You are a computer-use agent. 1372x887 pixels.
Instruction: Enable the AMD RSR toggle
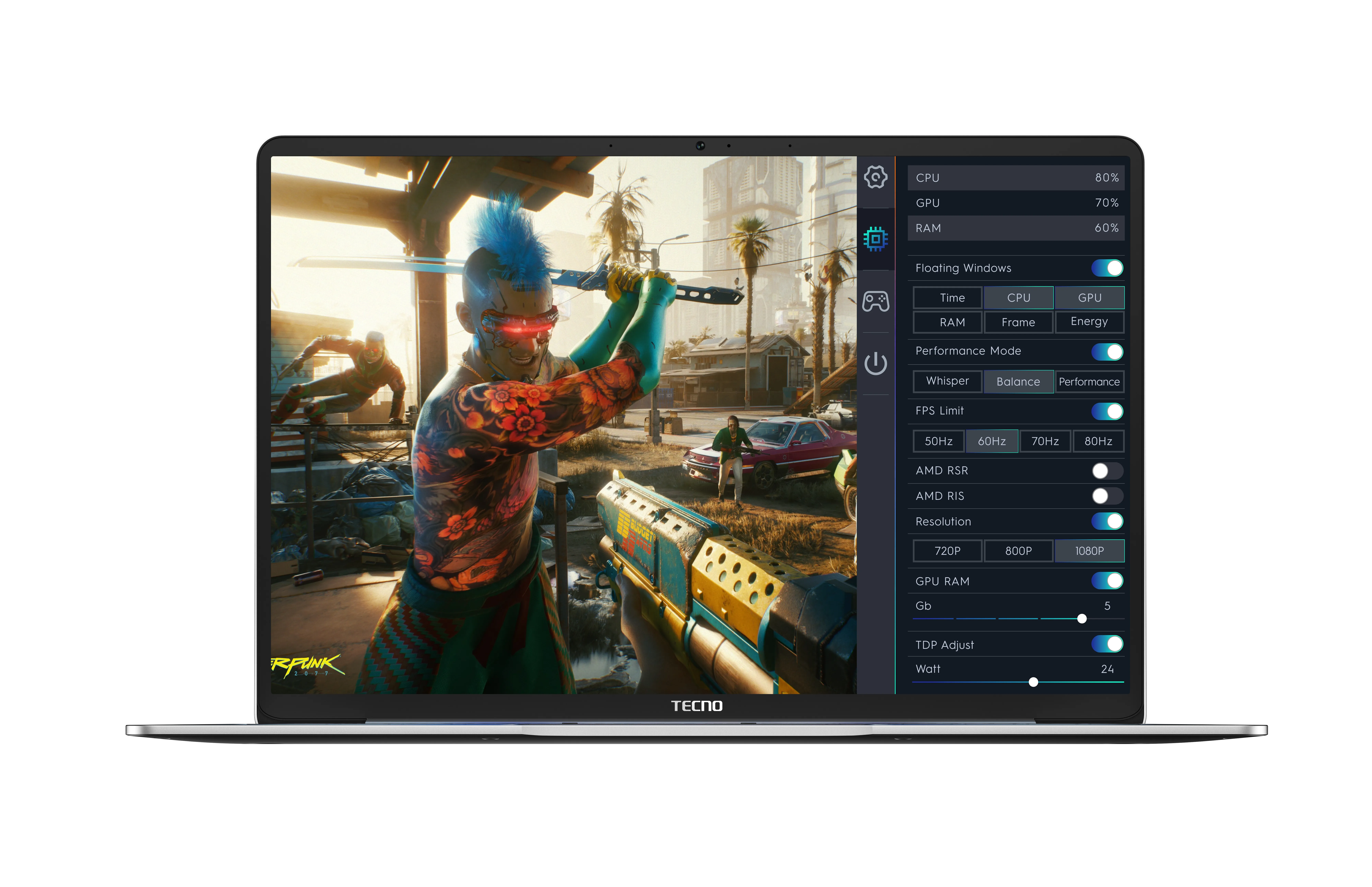pyautogui.click(x=1107, y=471)
